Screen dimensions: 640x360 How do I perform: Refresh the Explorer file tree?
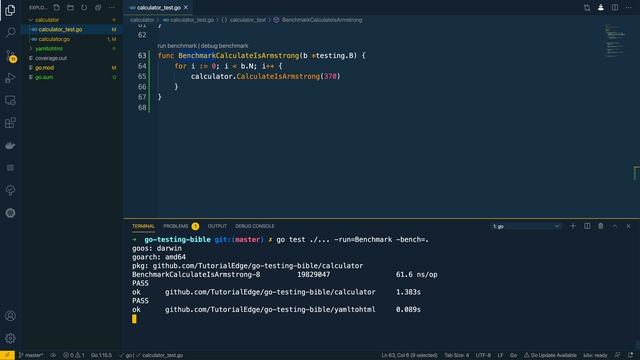tap(84, 7)
